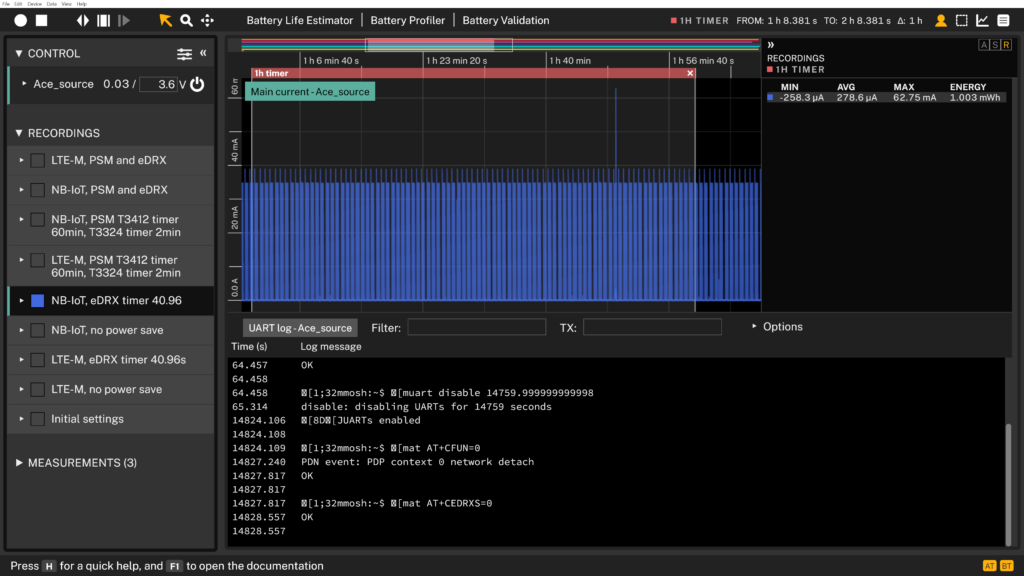Start recording with the round record button

click(x=21, y=20)
